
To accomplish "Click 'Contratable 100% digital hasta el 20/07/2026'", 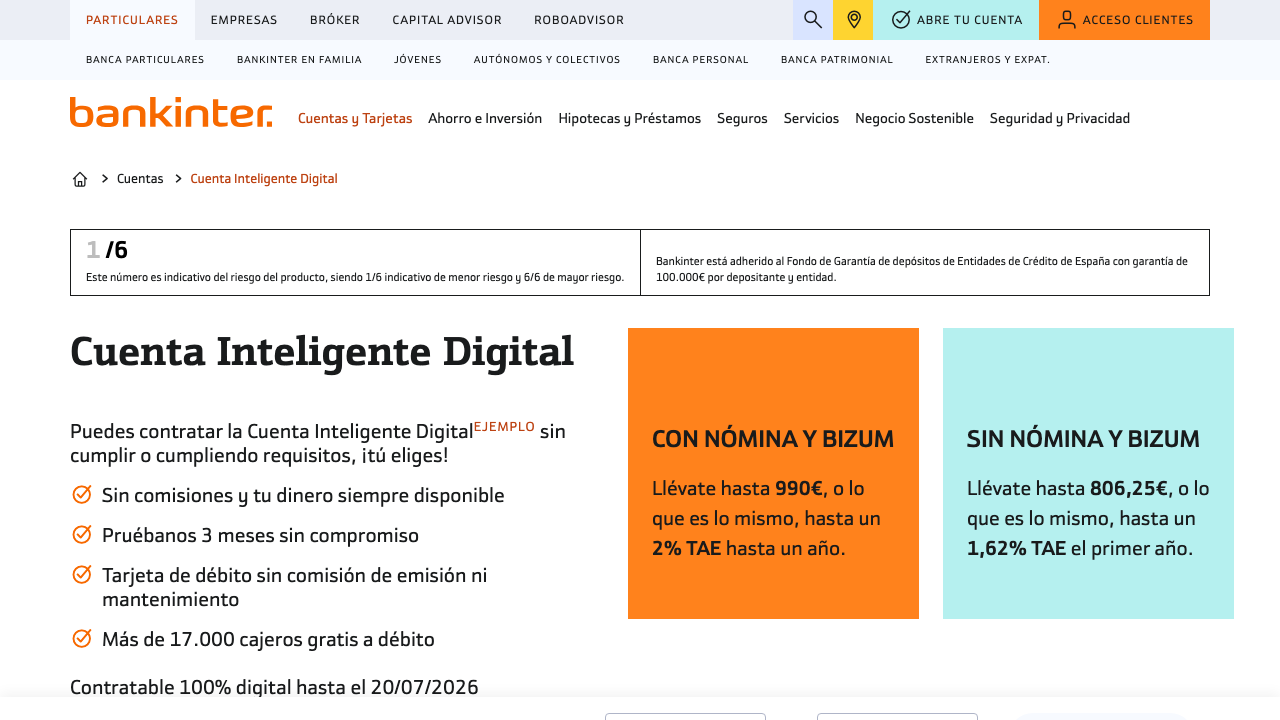I will coord(274,687).
